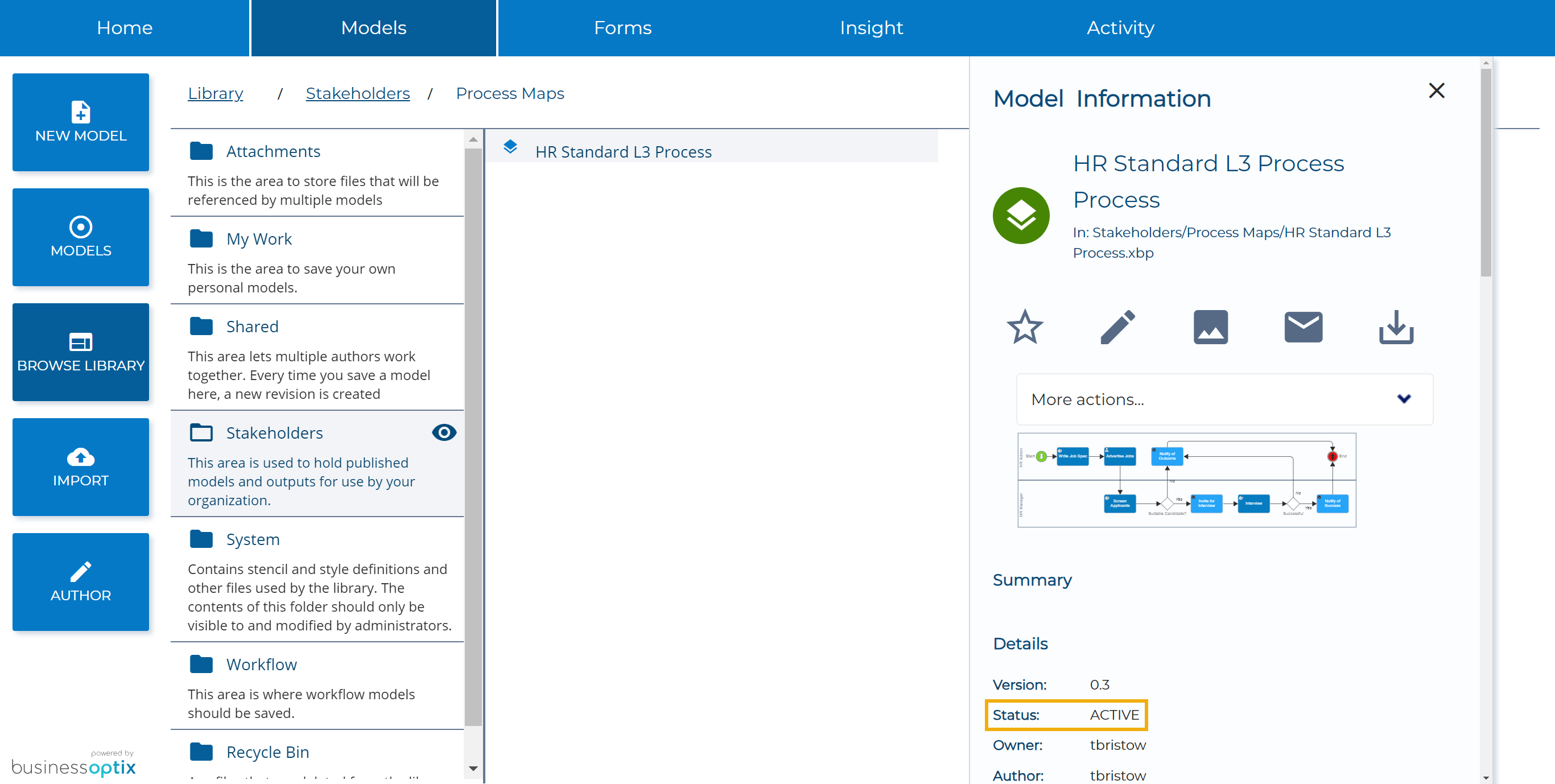Click the New Model button

(80, 122)
